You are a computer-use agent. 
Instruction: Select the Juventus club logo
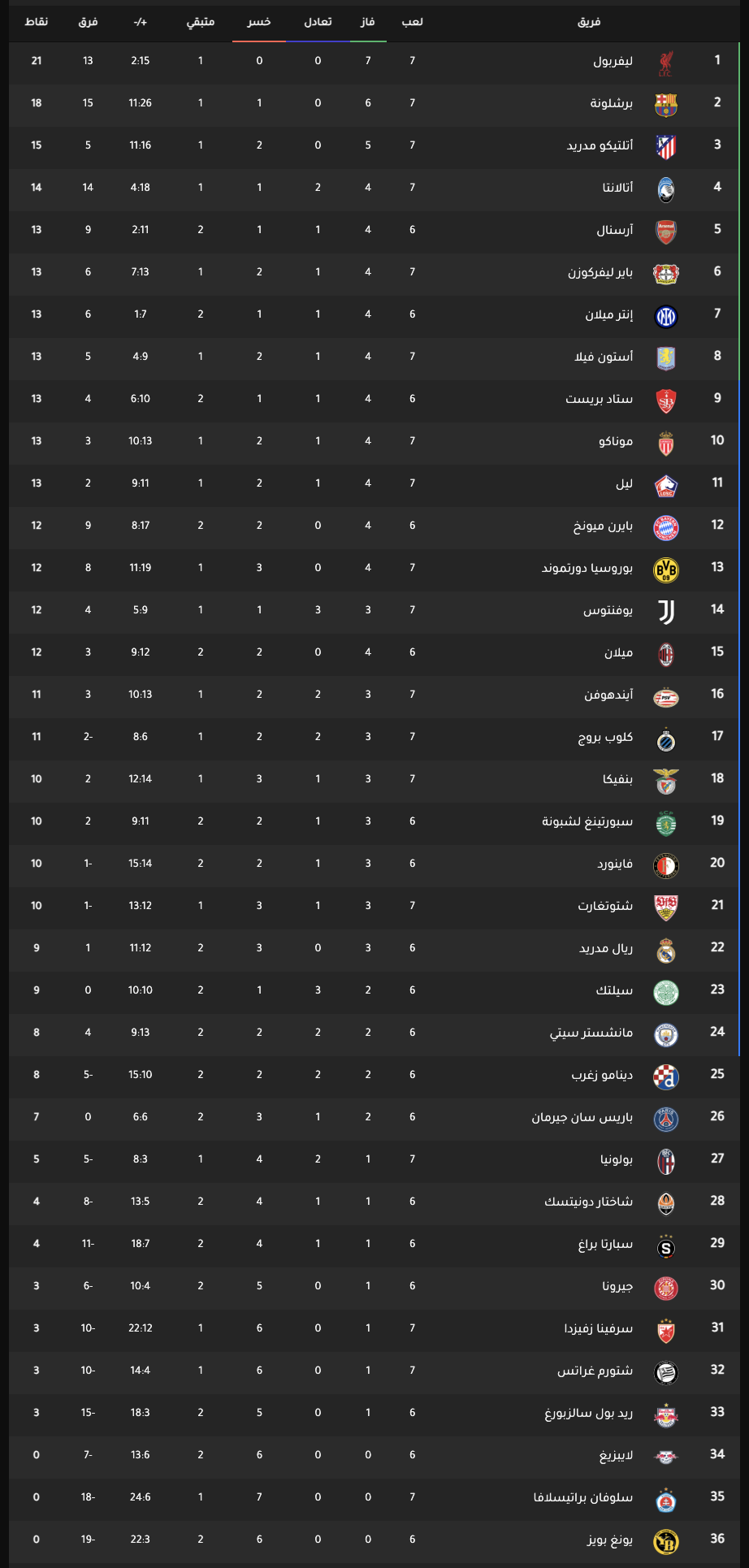pyautogui.click(x=665, y=612)
